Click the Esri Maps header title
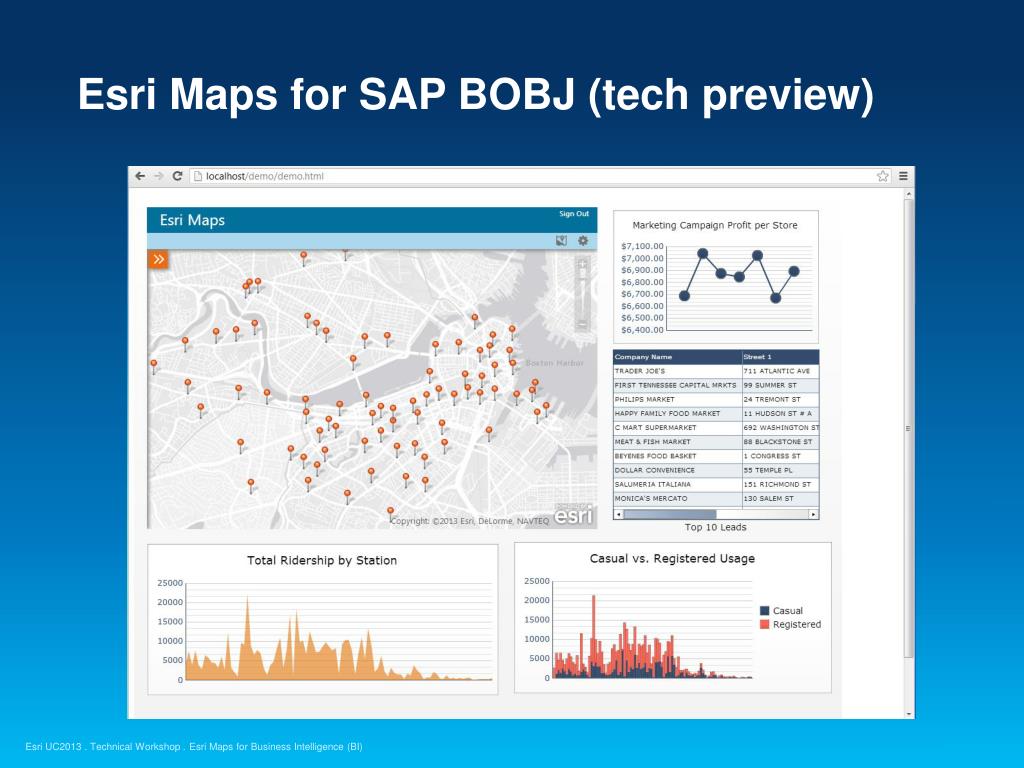This screenshot has width=1024, height=768. point(192,220)
